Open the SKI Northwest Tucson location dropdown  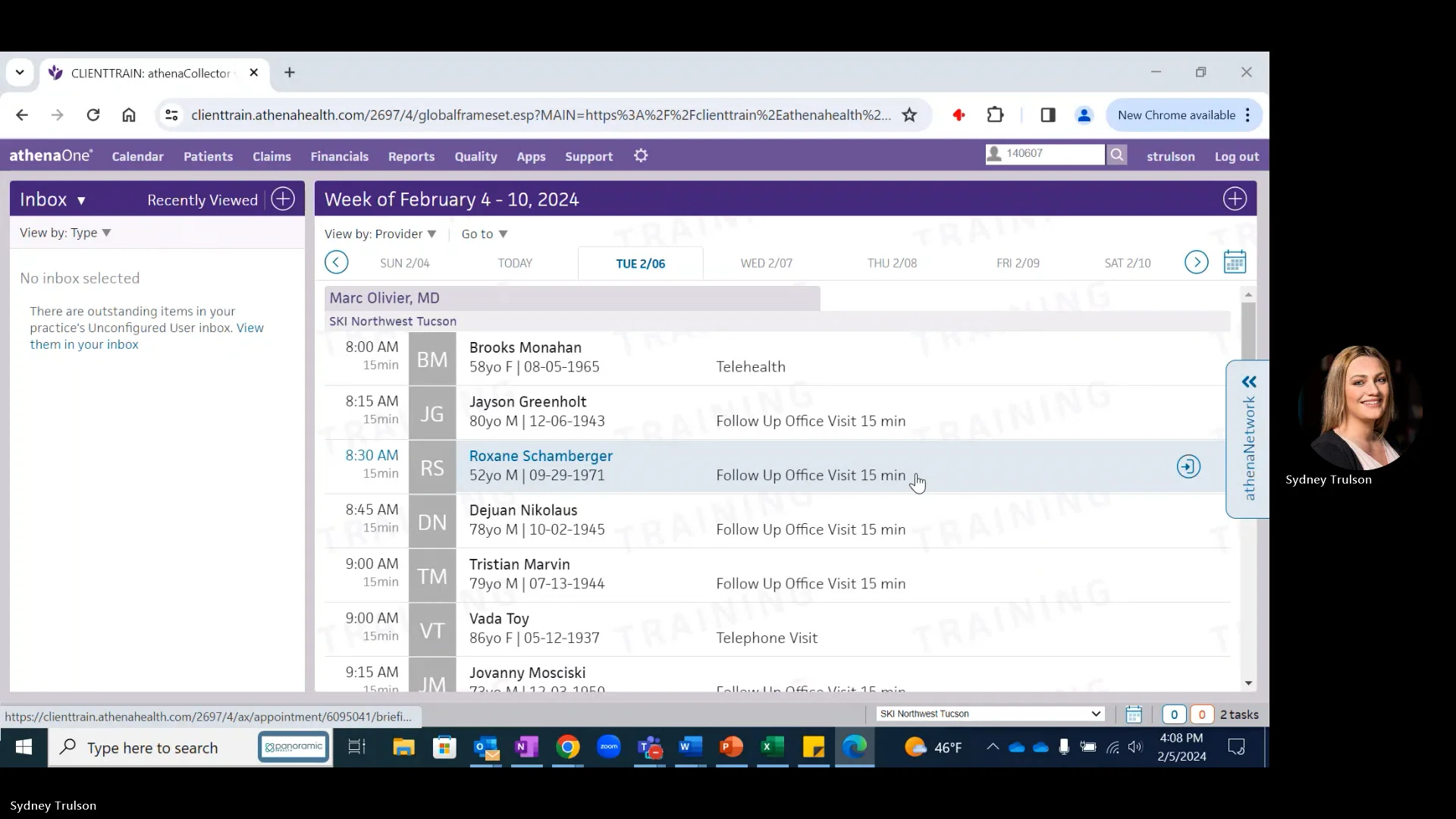990,714
